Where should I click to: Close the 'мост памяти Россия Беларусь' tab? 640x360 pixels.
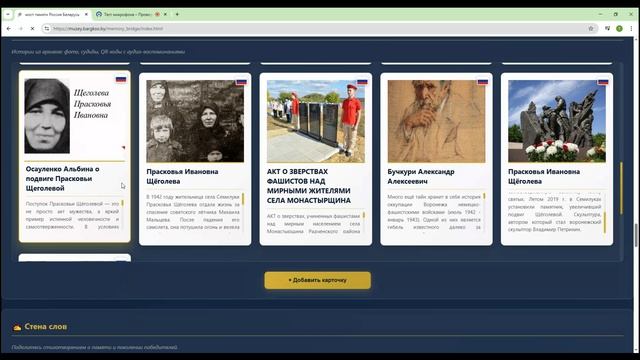point(86,14)
